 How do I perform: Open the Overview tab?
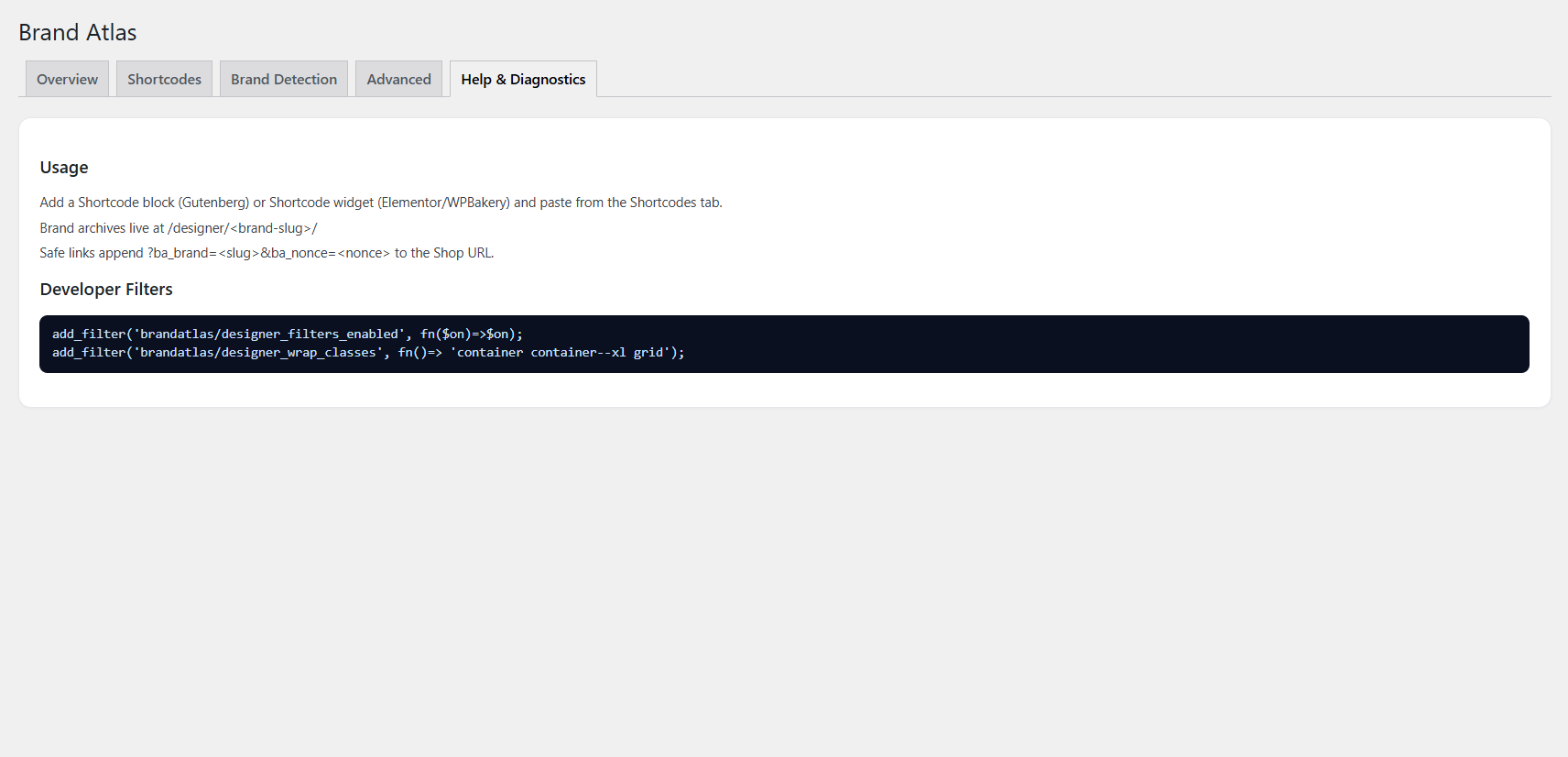click(67, 79)
